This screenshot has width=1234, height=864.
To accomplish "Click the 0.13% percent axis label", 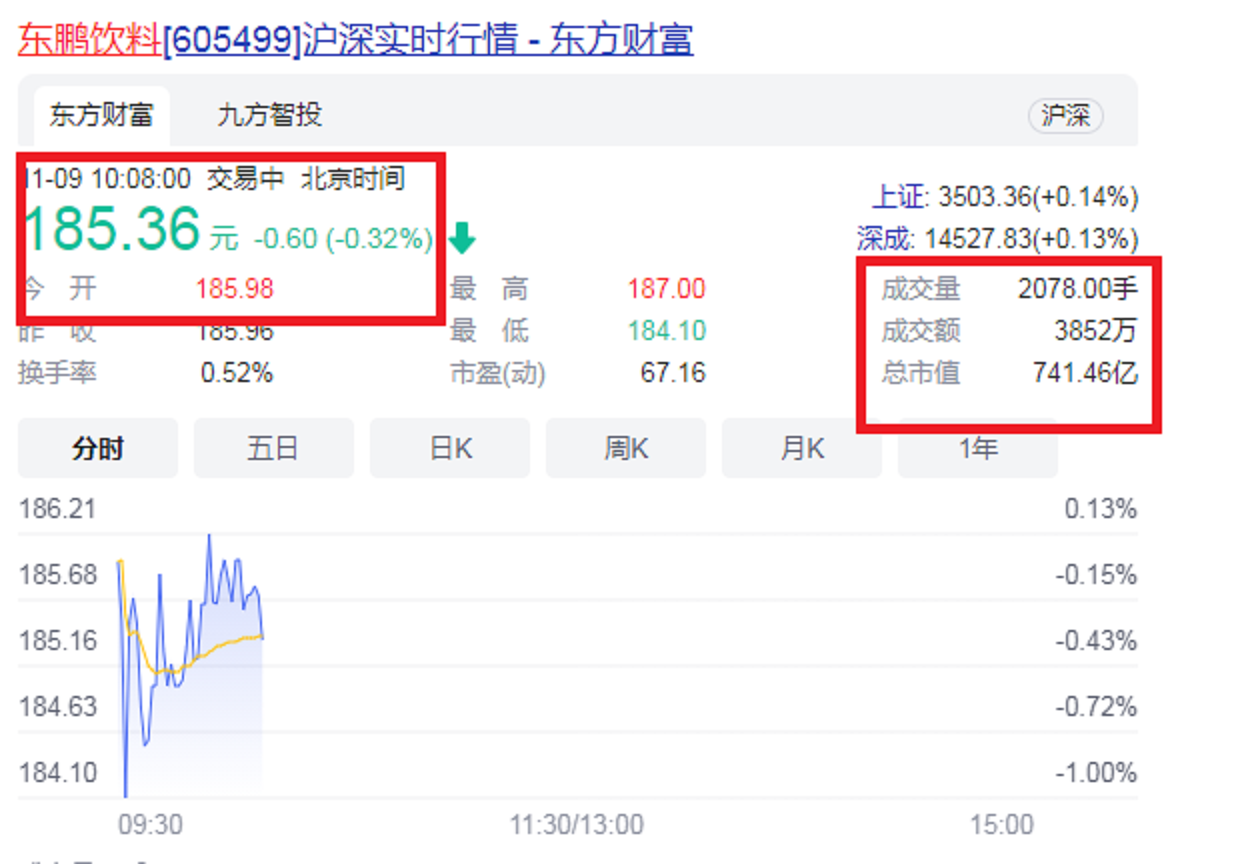I will point(1101,509).
